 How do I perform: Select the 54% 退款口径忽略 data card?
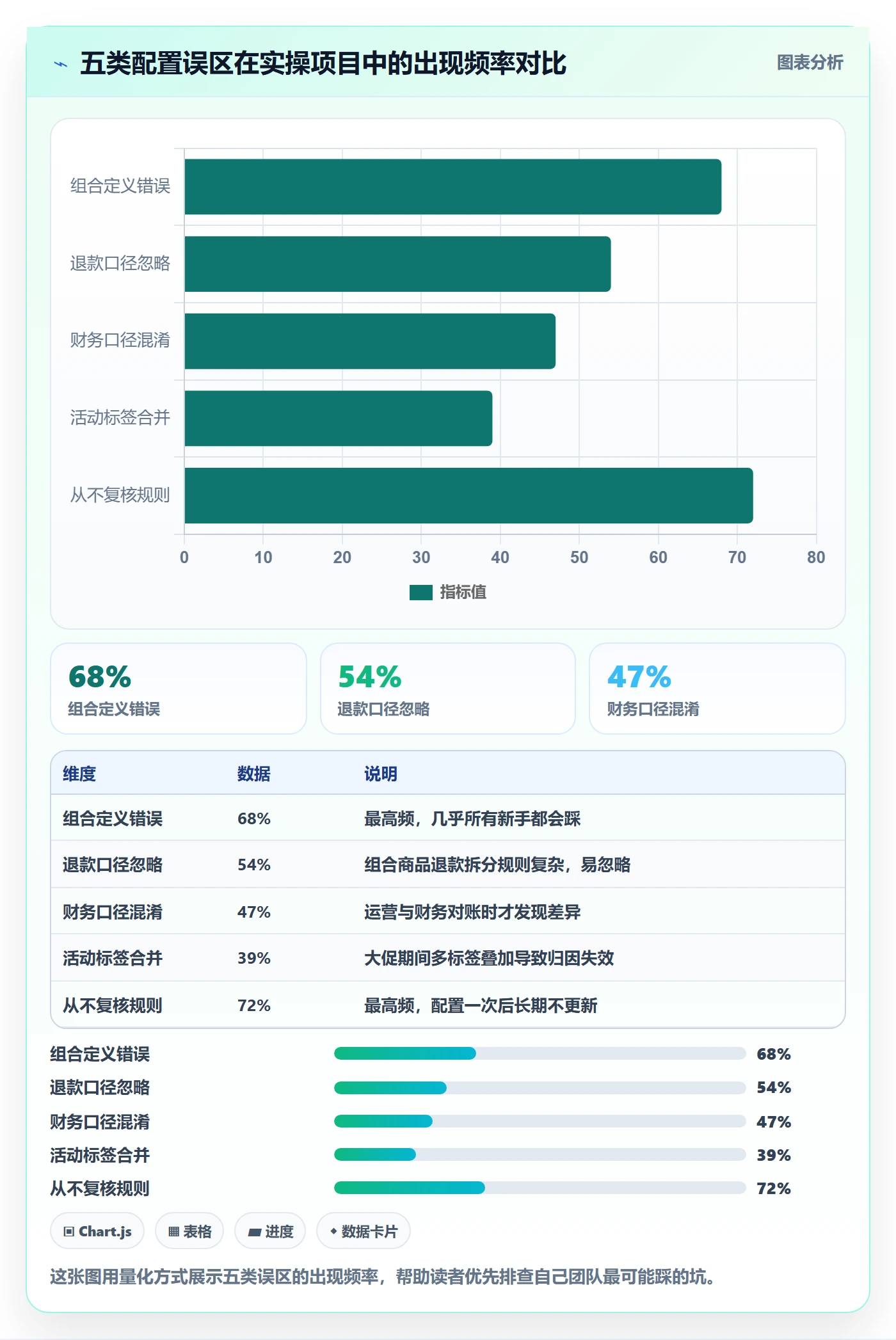click(448, 689)
